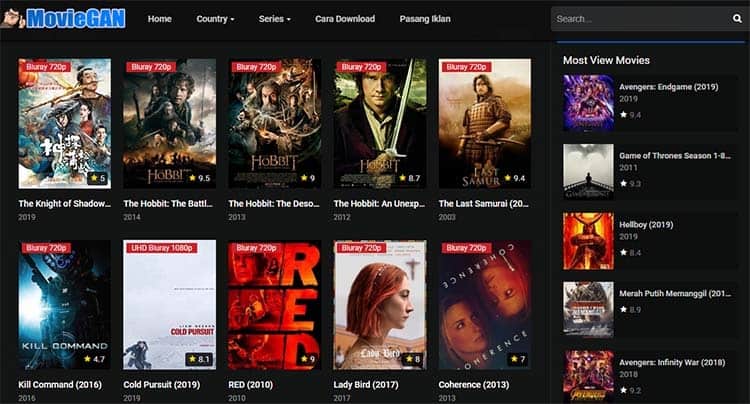Screen dimensions: 750x404
Task: Open Avengers: Endgame sidebar thumbnail
Action: 588,103
